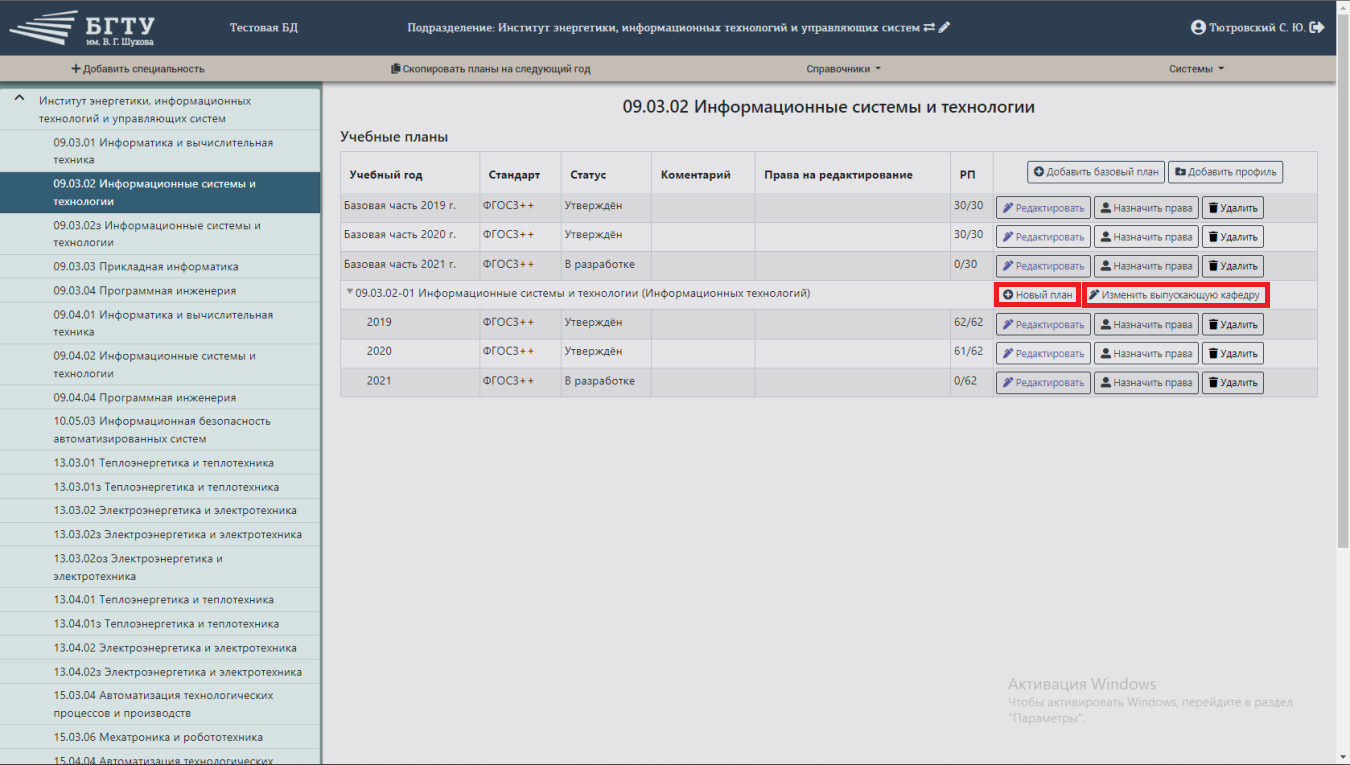Select 13.03.01 Теплоэнергетика и теплотехника
Screen dimensions: 1350x765
(160, 463)
